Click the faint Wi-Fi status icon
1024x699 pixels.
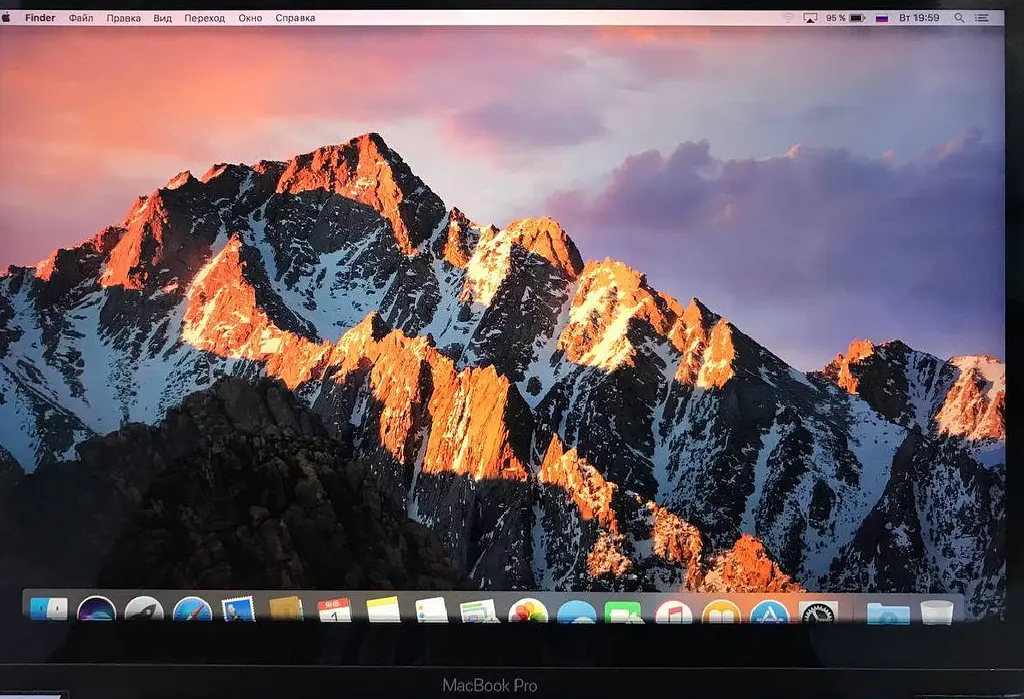789,18
